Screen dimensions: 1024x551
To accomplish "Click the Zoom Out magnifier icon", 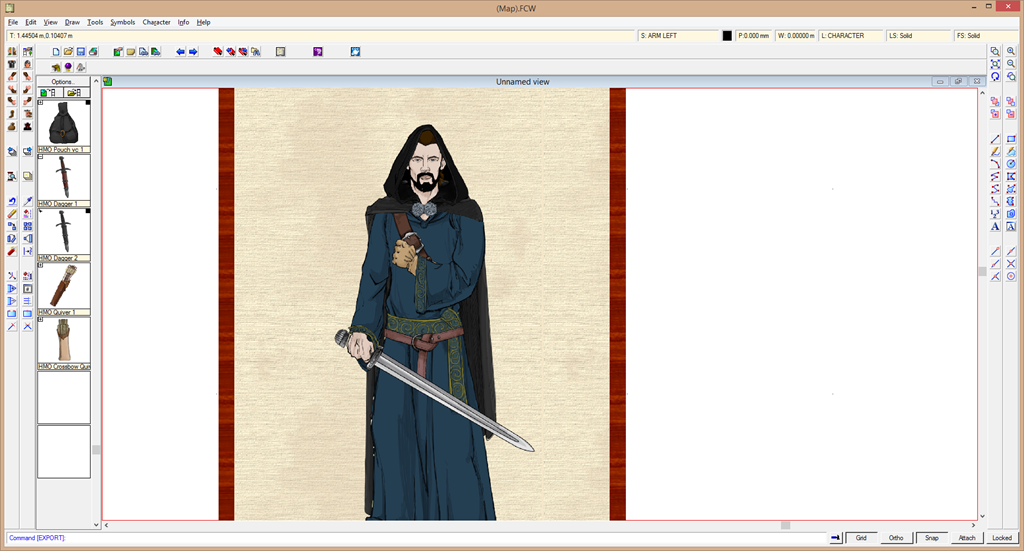I will [1011, 63].
